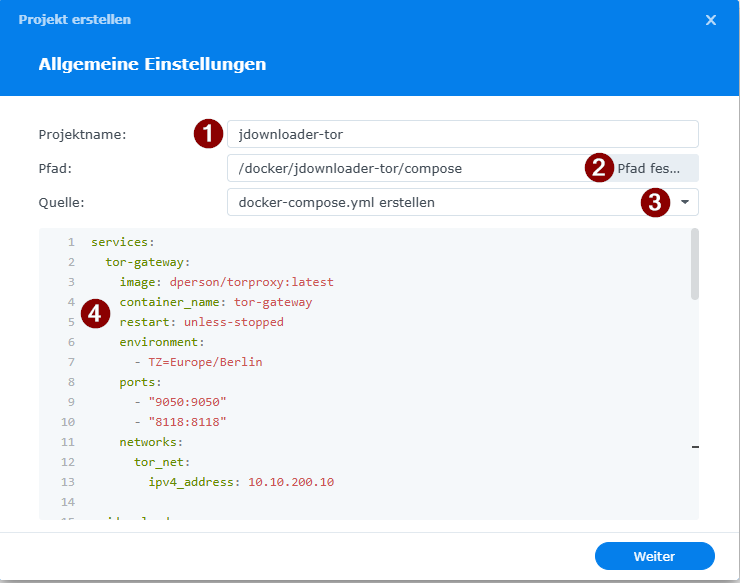The image size is (740, 583).
Task: Click the services: line in editor
Action: [x=123, y=242]
